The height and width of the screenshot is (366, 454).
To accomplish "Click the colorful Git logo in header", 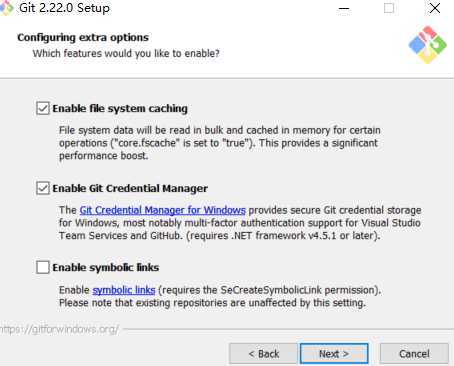I will pos(428,45).
